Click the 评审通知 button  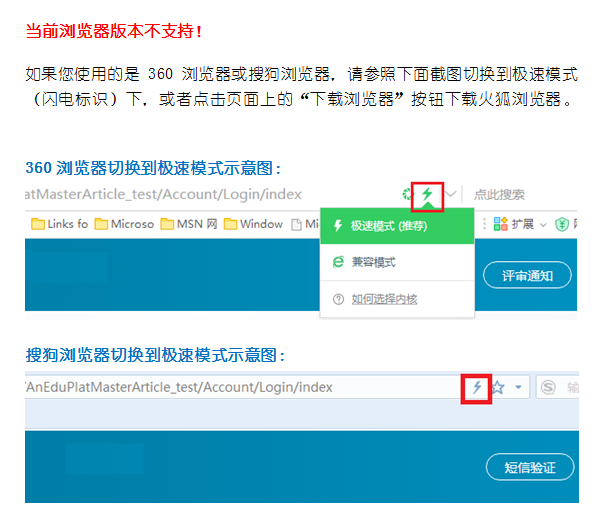[527, 275]
